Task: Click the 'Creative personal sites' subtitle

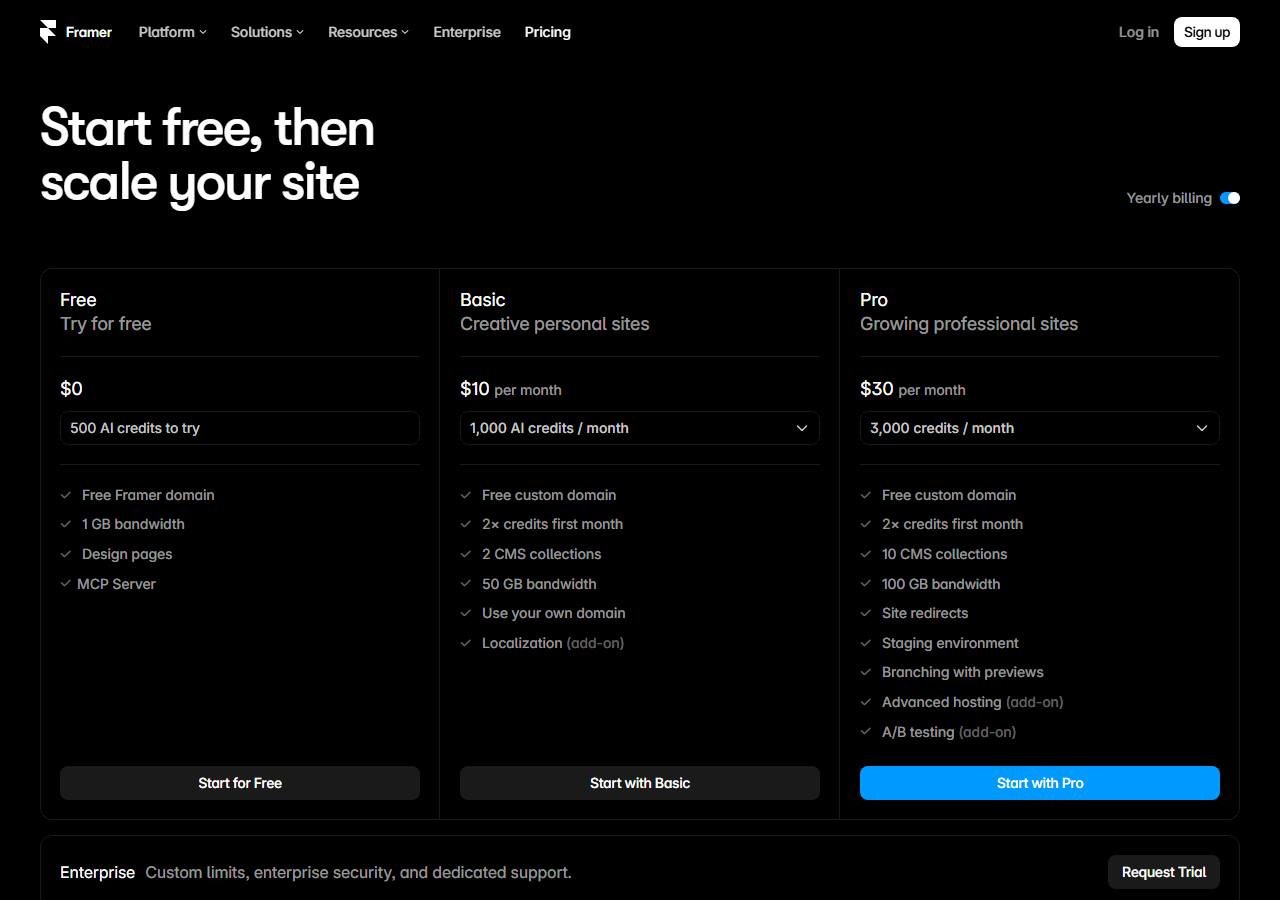Action: (555, 324)
